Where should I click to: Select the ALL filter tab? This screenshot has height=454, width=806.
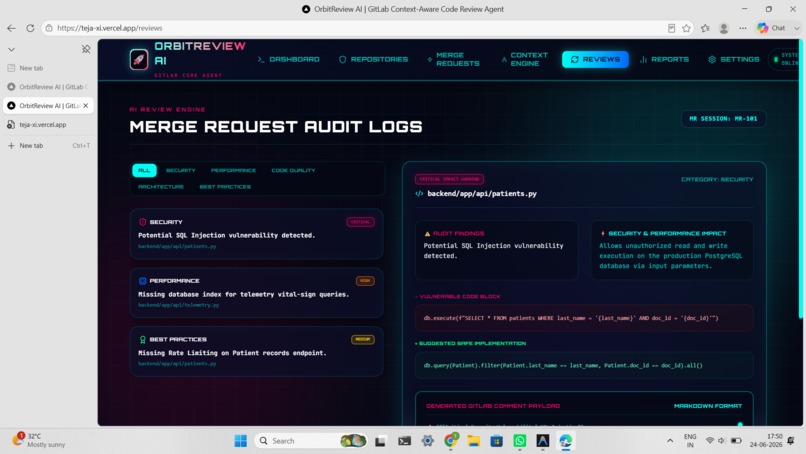(144, 170)
